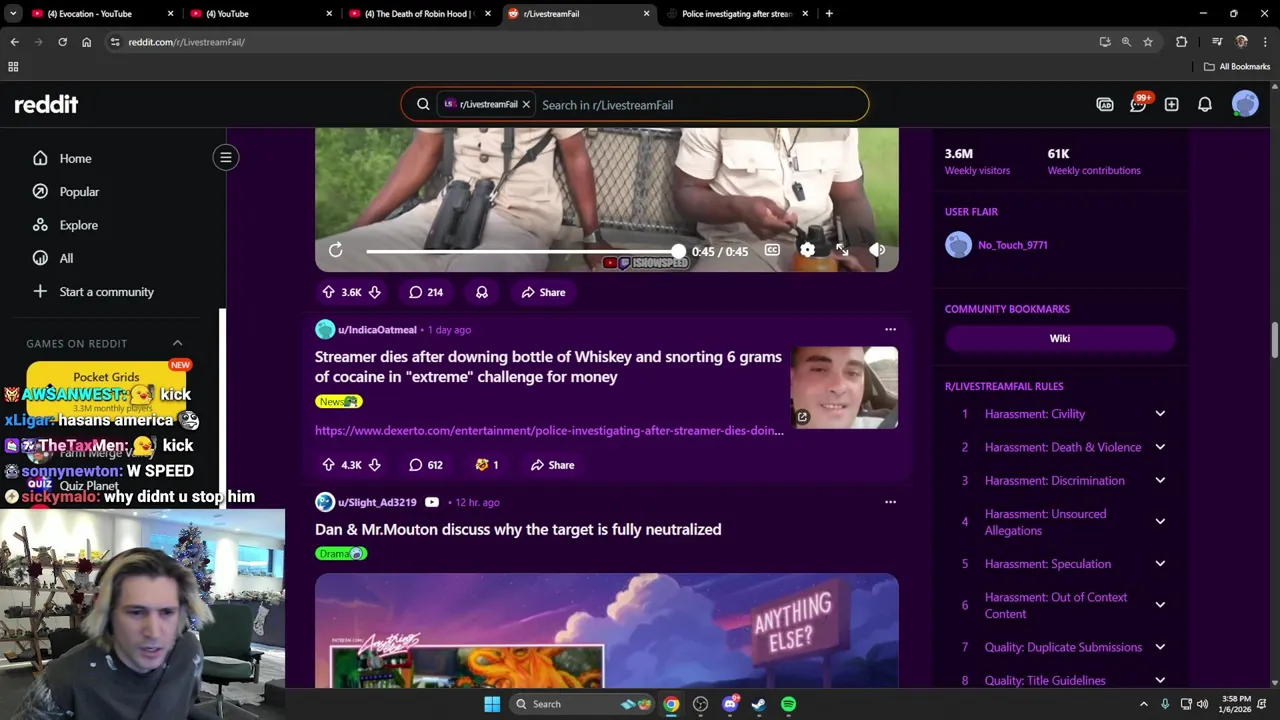Viewport: 1280px width, 720px height.
Task: Open the Reddit advertise icon
Action: coord(1105,104)
